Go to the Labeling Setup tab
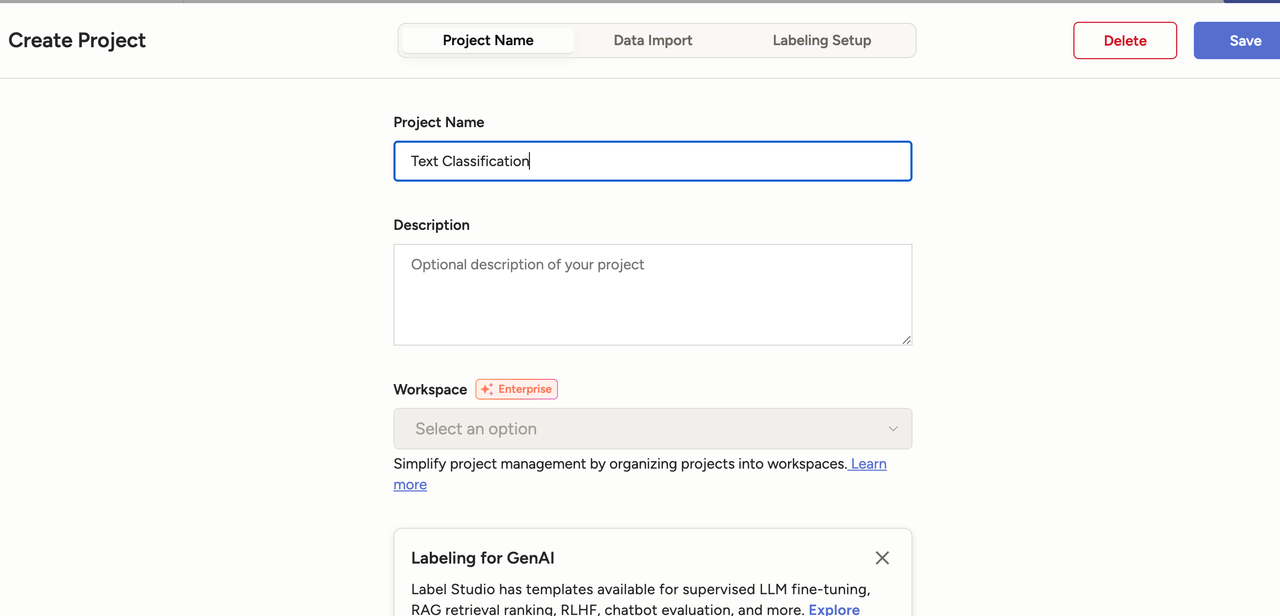Image resolution: width=1280 pixels, height=616 pixels. tap(822, 40)
